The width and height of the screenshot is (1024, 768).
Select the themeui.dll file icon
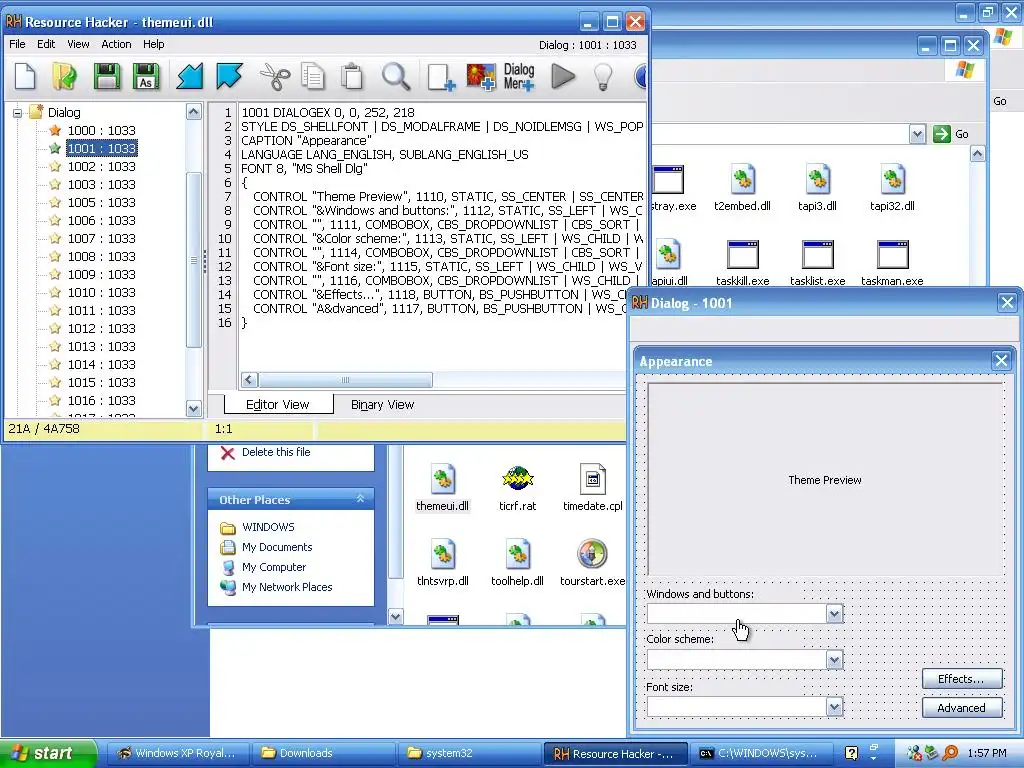(x=442, y=479)
